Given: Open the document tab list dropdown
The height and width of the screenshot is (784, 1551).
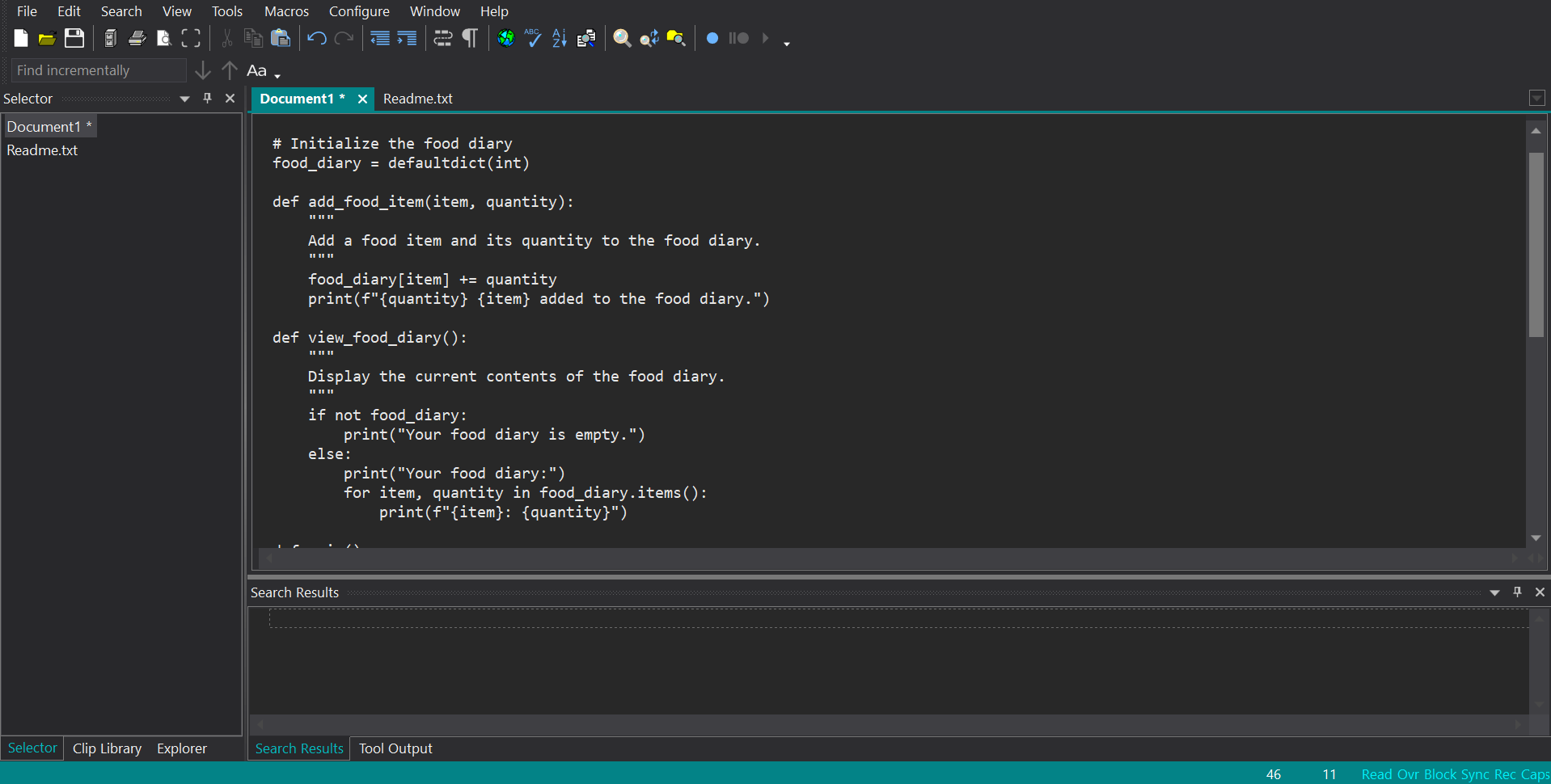Looking at the screenshot, I should (x=1536, y=98).
